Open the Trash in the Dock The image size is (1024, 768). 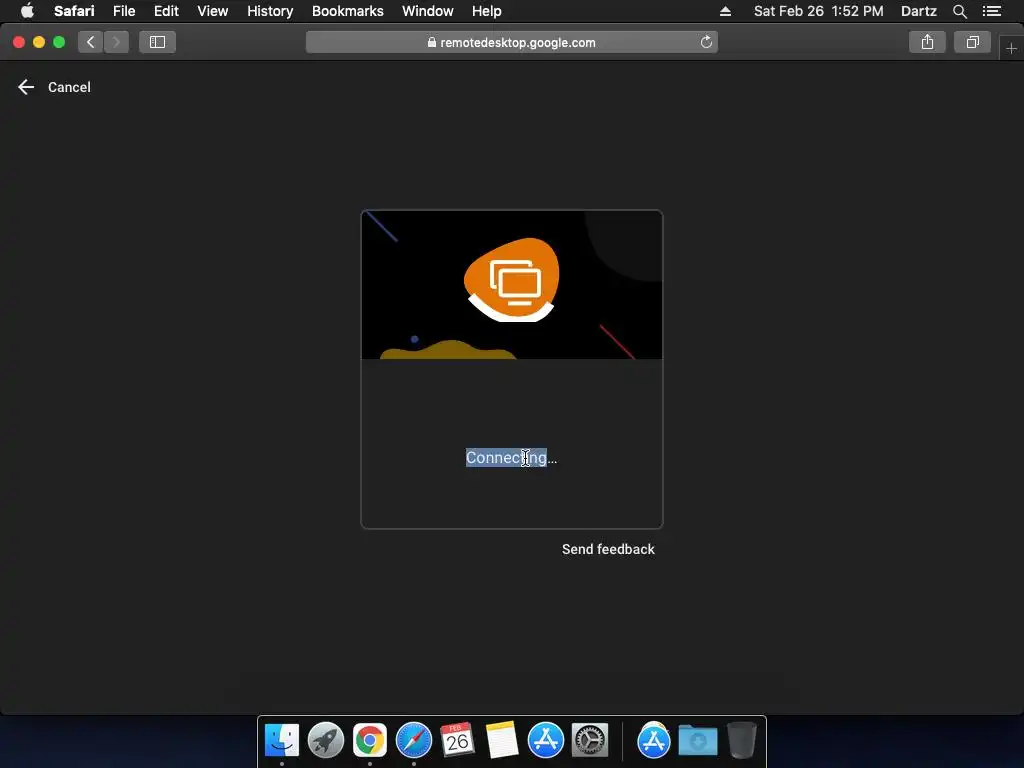pyautogui.click(x=742, y=740)
